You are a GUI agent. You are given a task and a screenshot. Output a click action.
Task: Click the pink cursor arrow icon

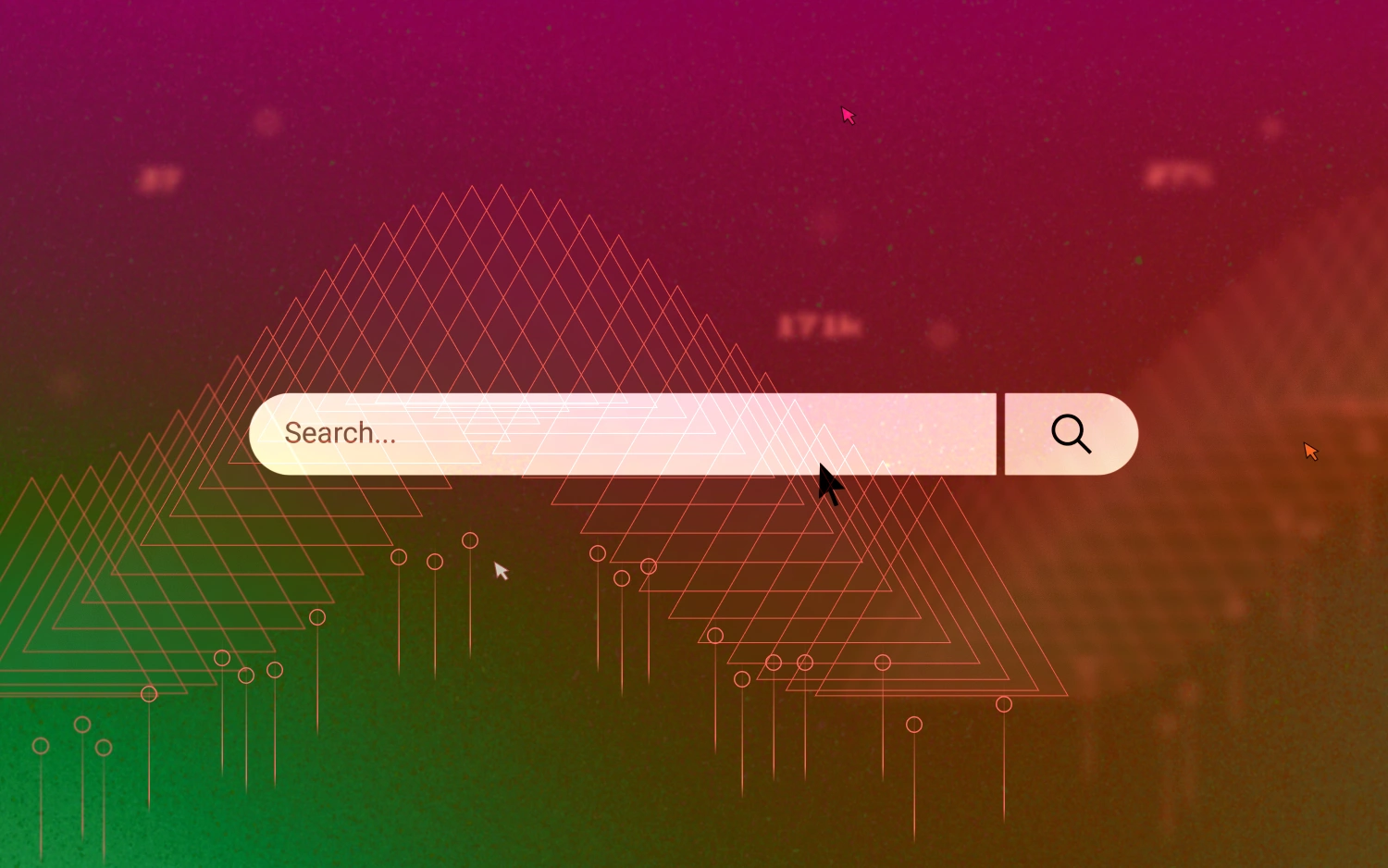[849, 115]
